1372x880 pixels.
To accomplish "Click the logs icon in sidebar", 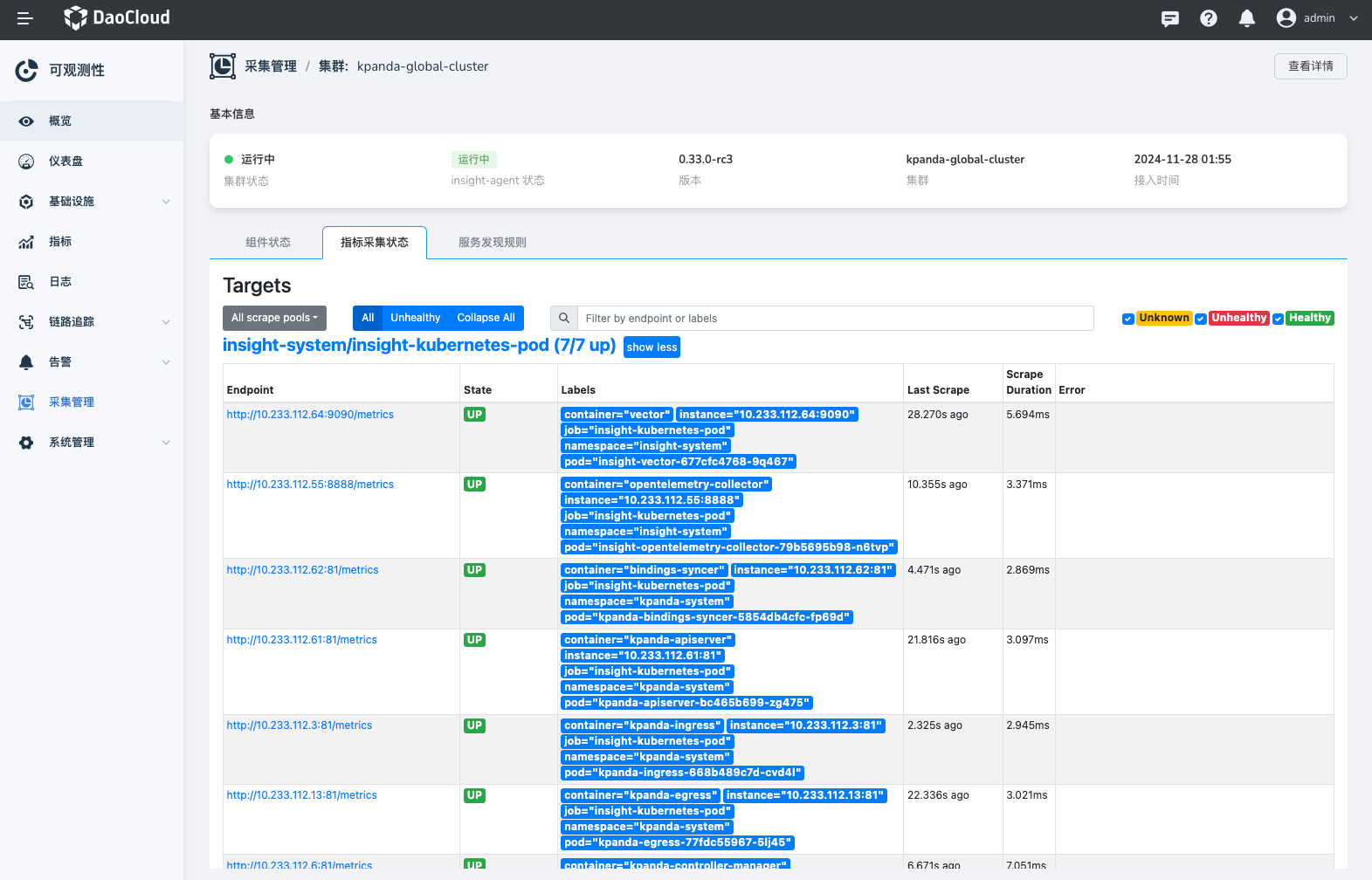I will click(x=26, y=282).
